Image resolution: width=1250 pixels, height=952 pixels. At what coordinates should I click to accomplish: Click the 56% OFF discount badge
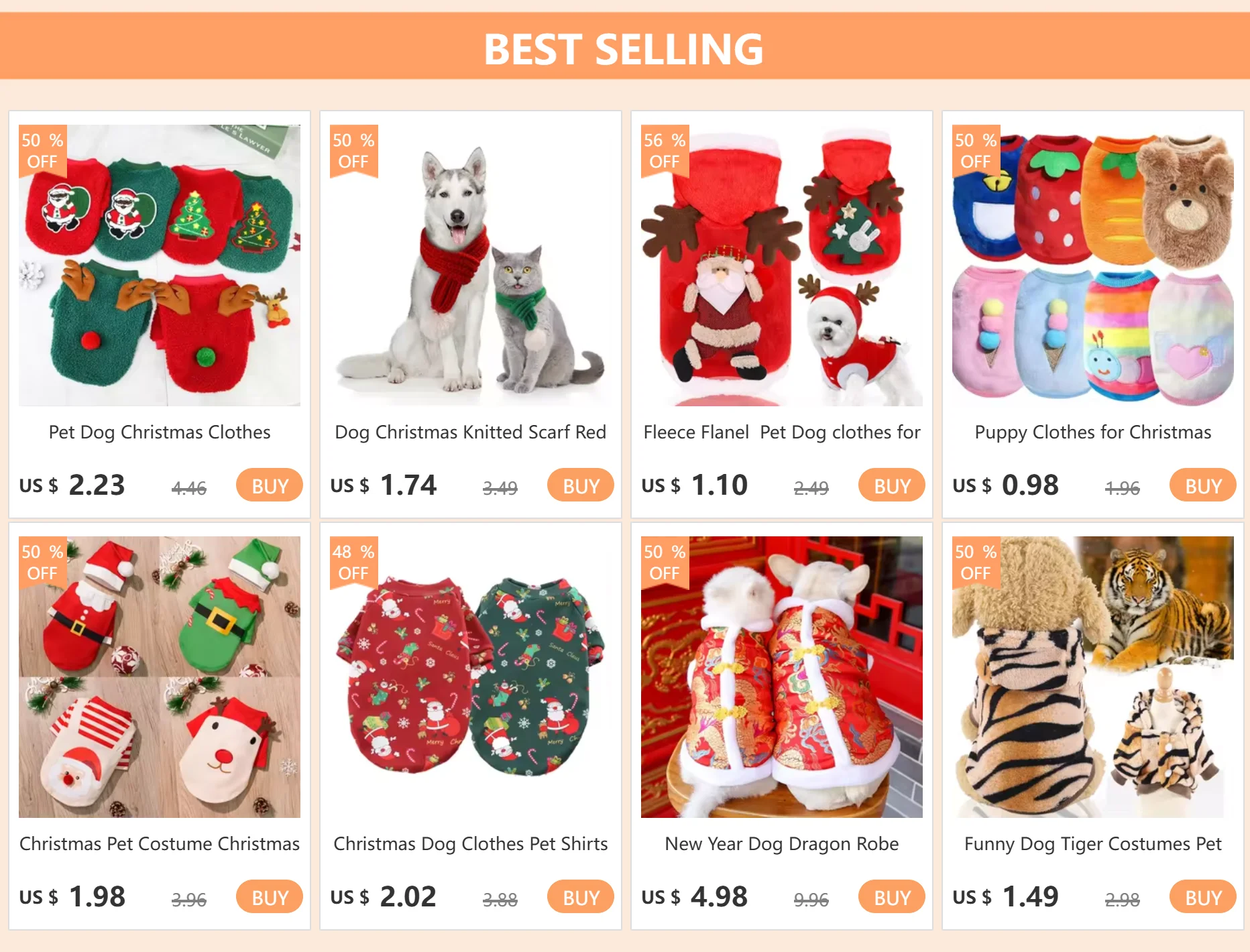click(x=665, y=151)
